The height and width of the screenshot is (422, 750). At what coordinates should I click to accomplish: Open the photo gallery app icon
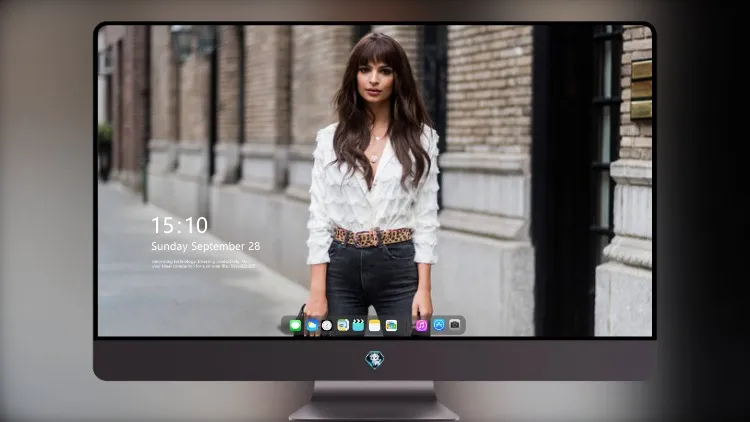click(391, 326)
